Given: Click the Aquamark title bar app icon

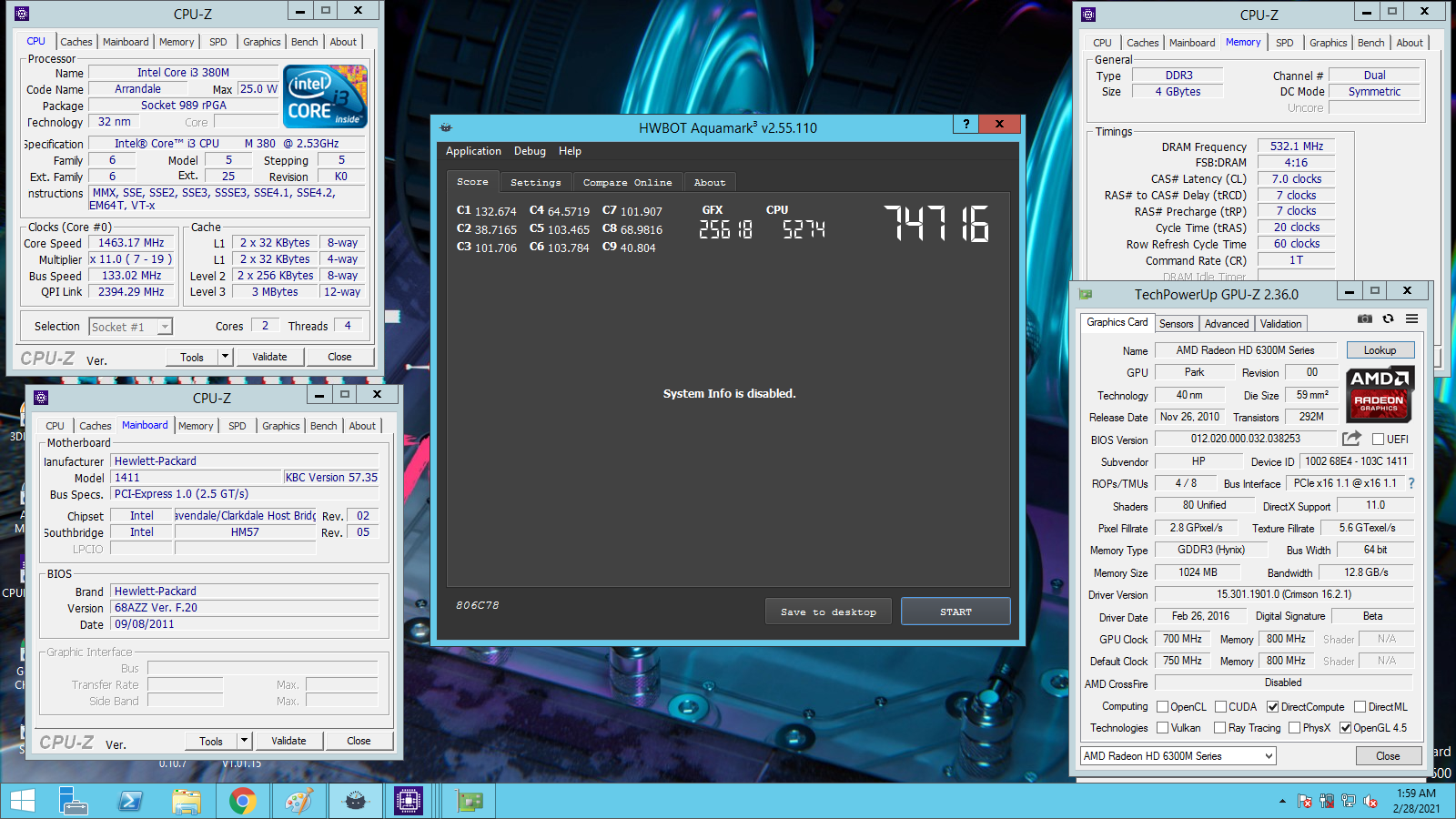Looking at the screenshot, I should 446,127.
